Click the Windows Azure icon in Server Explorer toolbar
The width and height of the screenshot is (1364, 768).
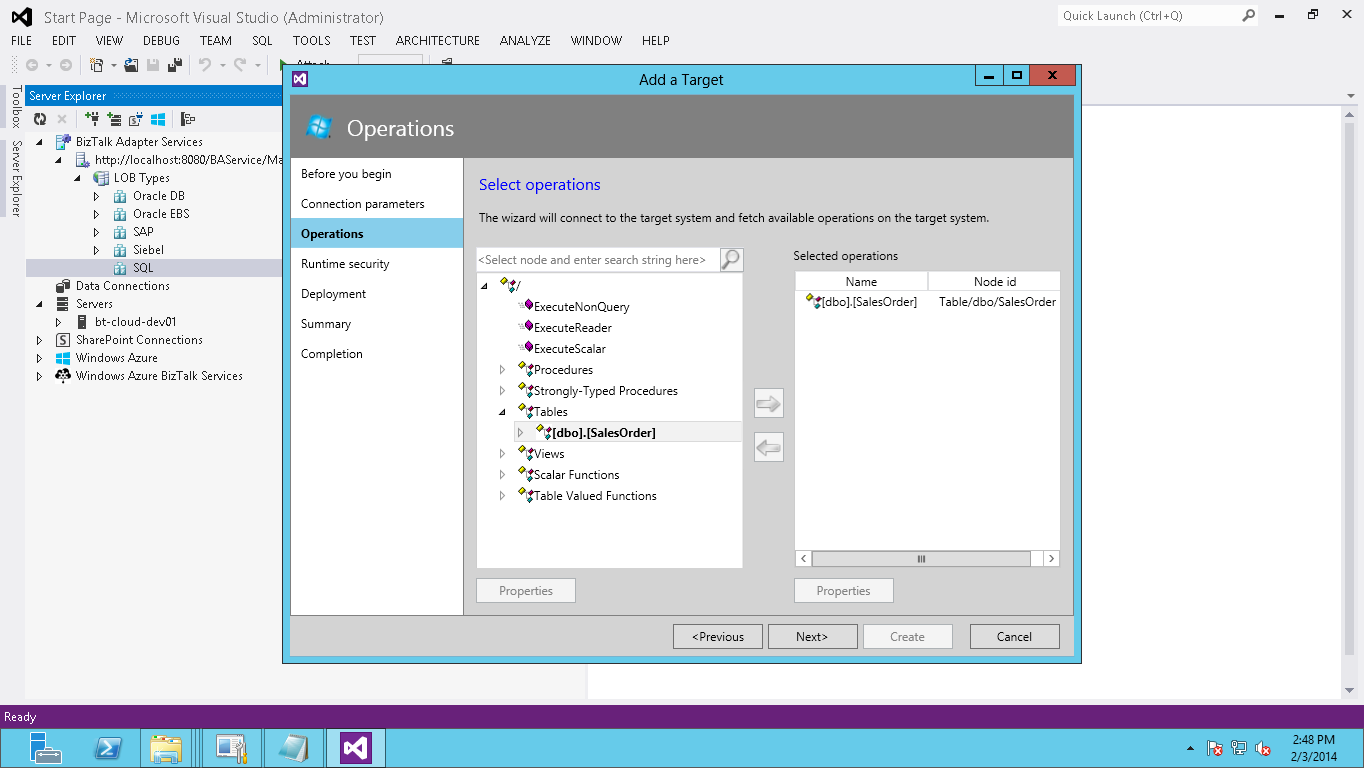click(157, 119)
